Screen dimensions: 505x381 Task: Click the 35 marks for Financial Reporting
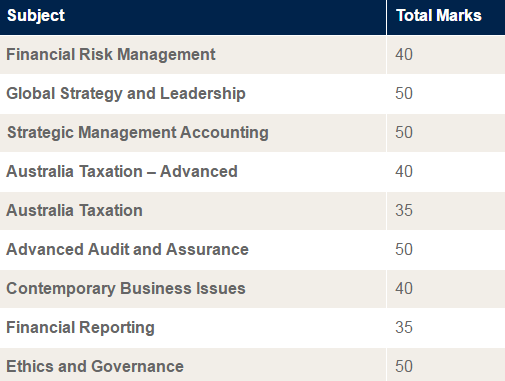(x=404, y=328)
